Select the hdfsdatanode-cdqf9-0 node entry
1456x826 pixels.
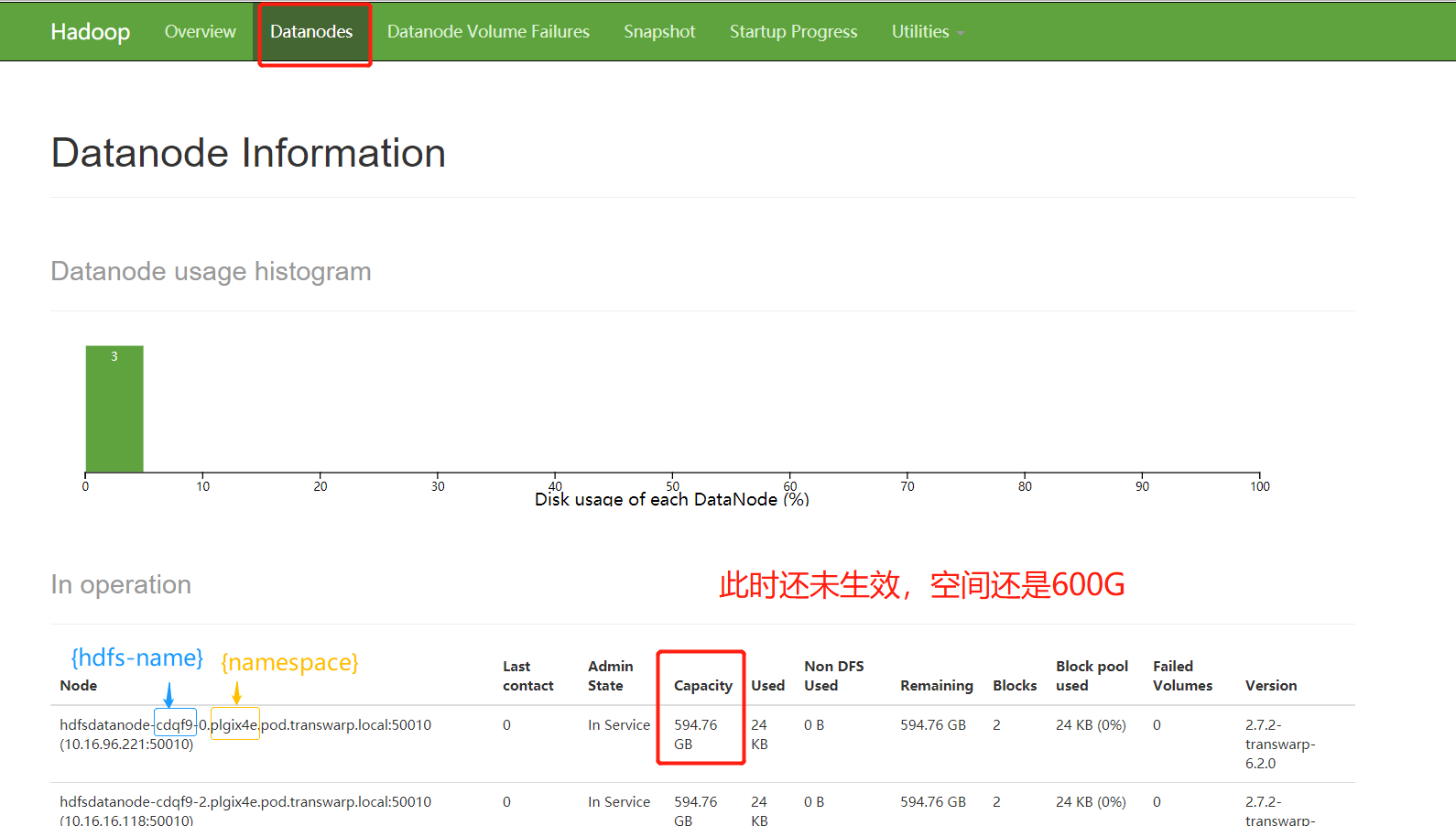pyautogui.click(x=245, y=725)
